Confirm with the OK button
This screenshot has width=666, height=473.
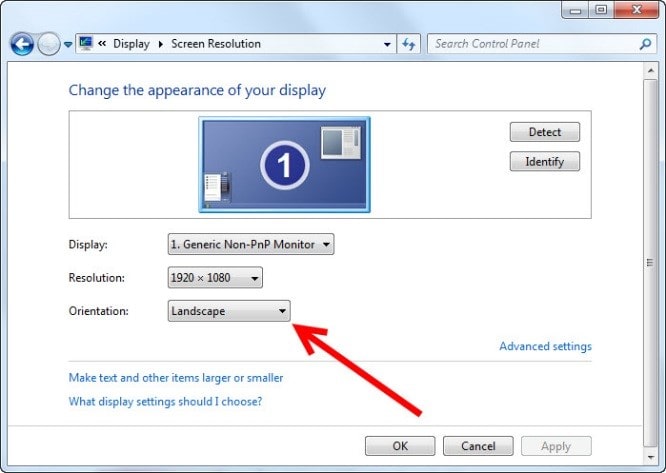click(400, 446)
